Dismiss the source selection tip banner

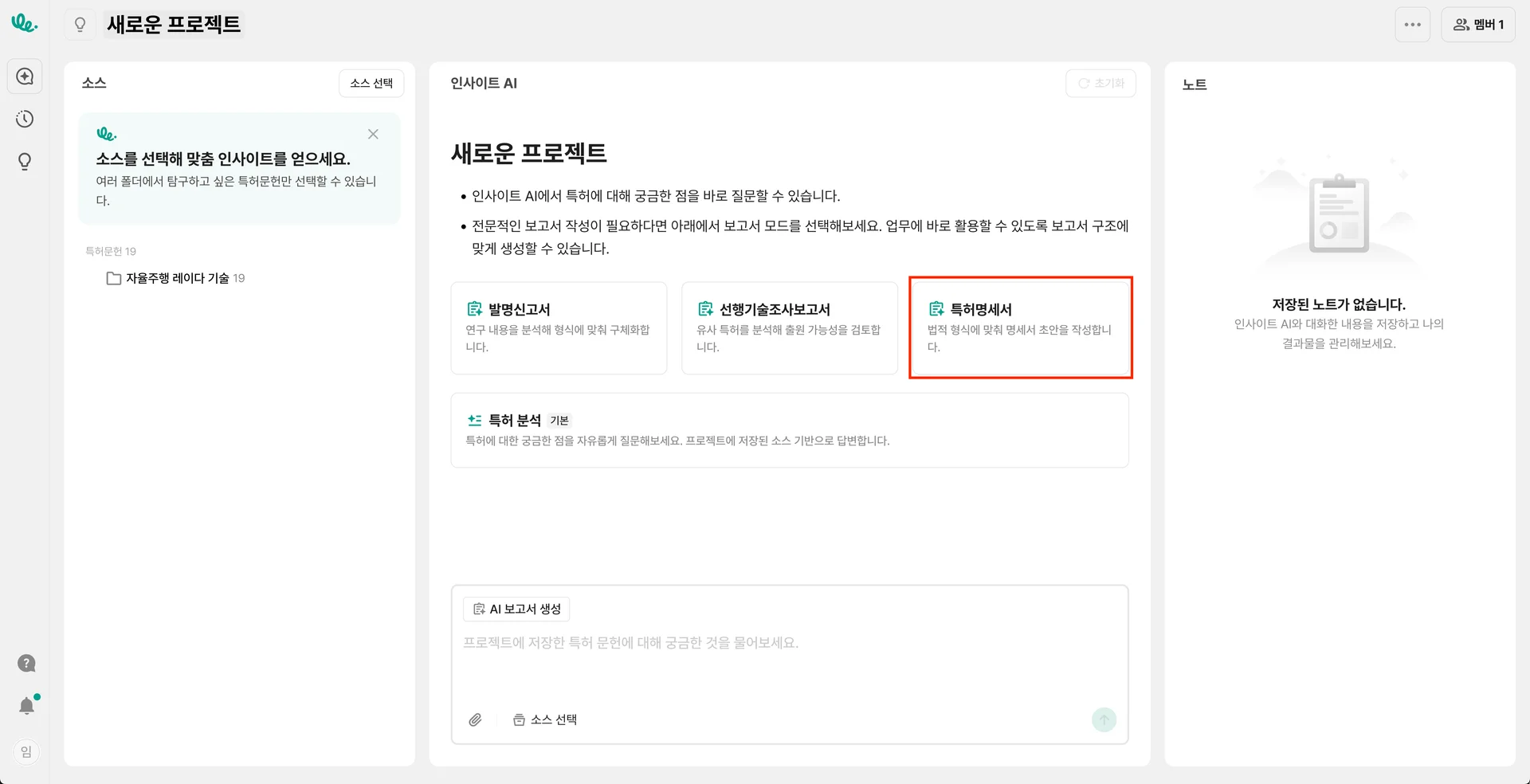click(373, 135)
